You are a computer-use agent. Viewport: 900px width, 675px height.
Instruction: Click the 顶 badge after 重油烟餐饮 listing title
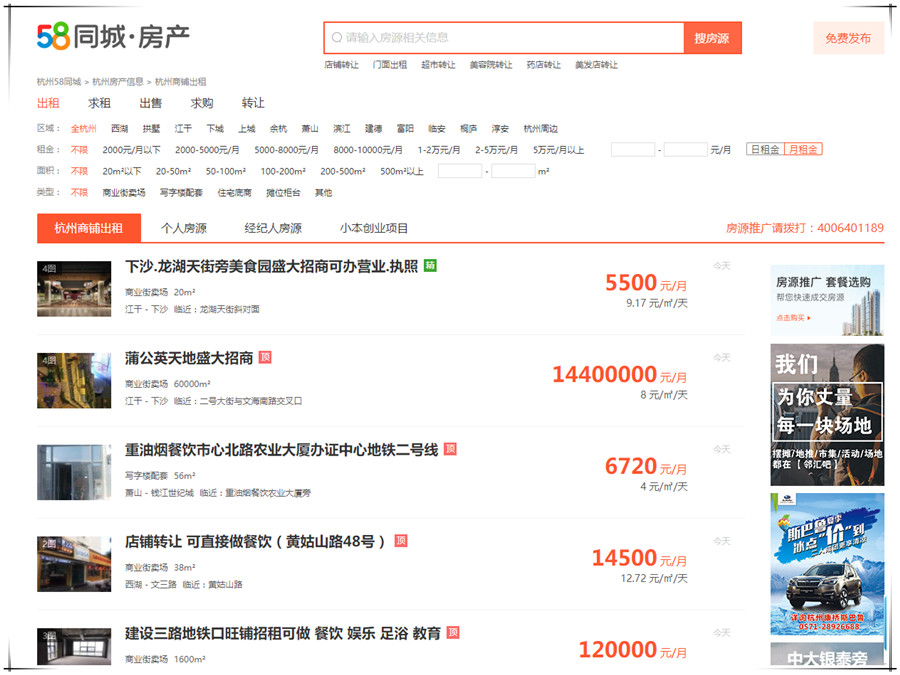click(x=451, y=449)
